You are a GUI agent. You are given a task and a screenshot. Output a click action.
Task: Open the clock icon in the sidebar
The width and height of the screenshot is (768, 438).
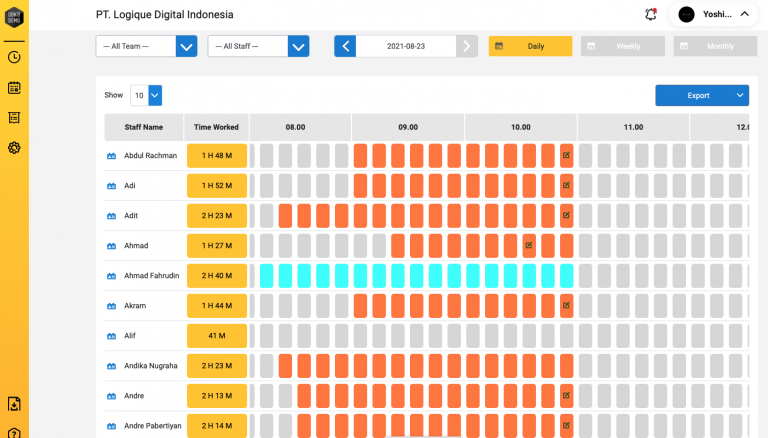pos(14,57)
